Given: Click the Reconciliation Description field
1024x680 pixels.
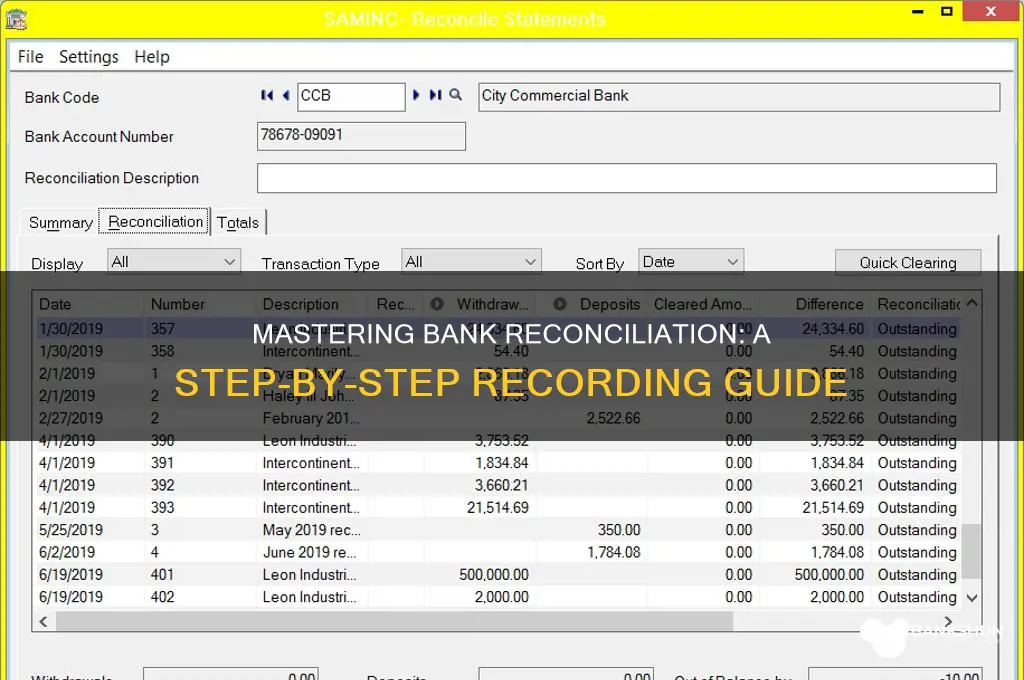Looking at the screenshot, I should click(x=627, y=178).
